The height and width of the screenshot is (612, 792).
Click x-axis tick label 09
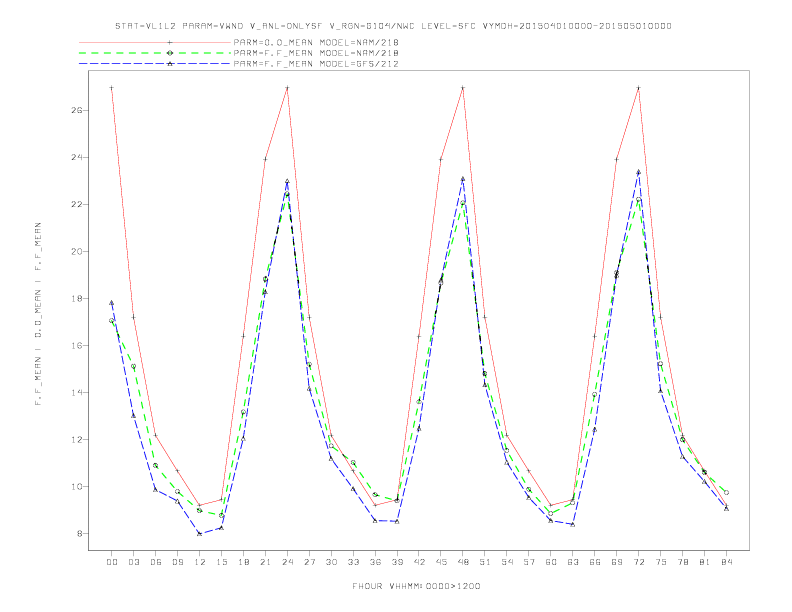tap(177, 562)
